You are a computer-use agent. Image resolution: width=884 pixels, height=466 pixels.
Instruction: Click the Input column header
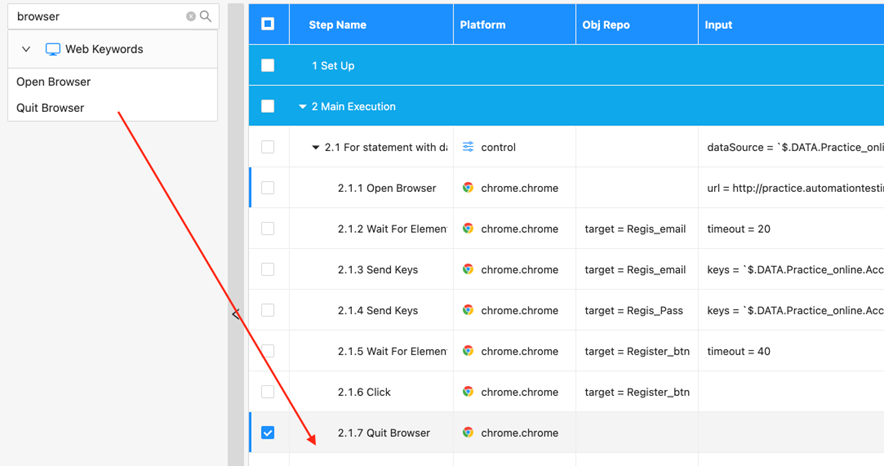point(718,25)
